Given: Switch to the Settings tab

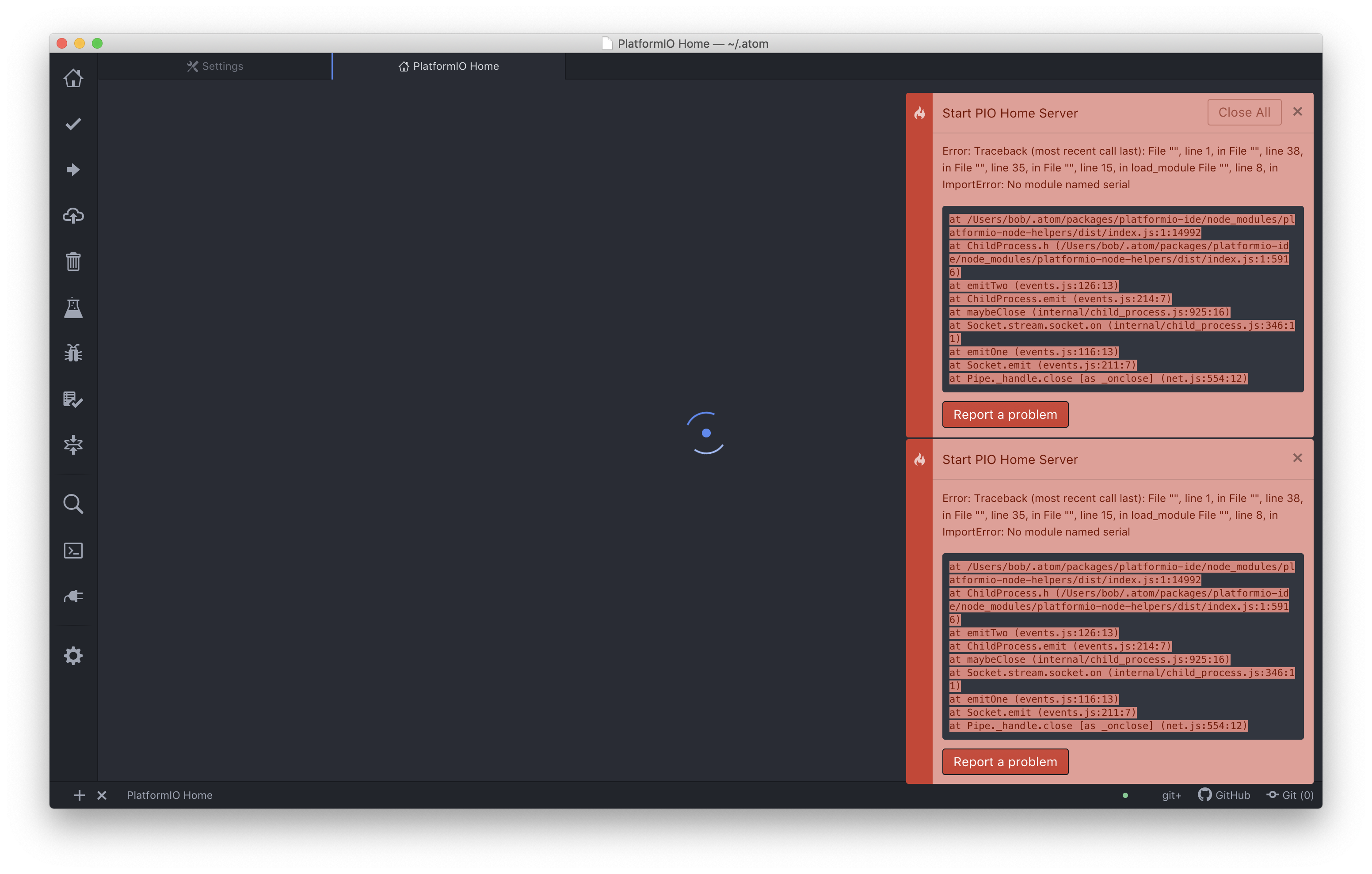Looking at the screenshot, I should [x=215, y=66].
